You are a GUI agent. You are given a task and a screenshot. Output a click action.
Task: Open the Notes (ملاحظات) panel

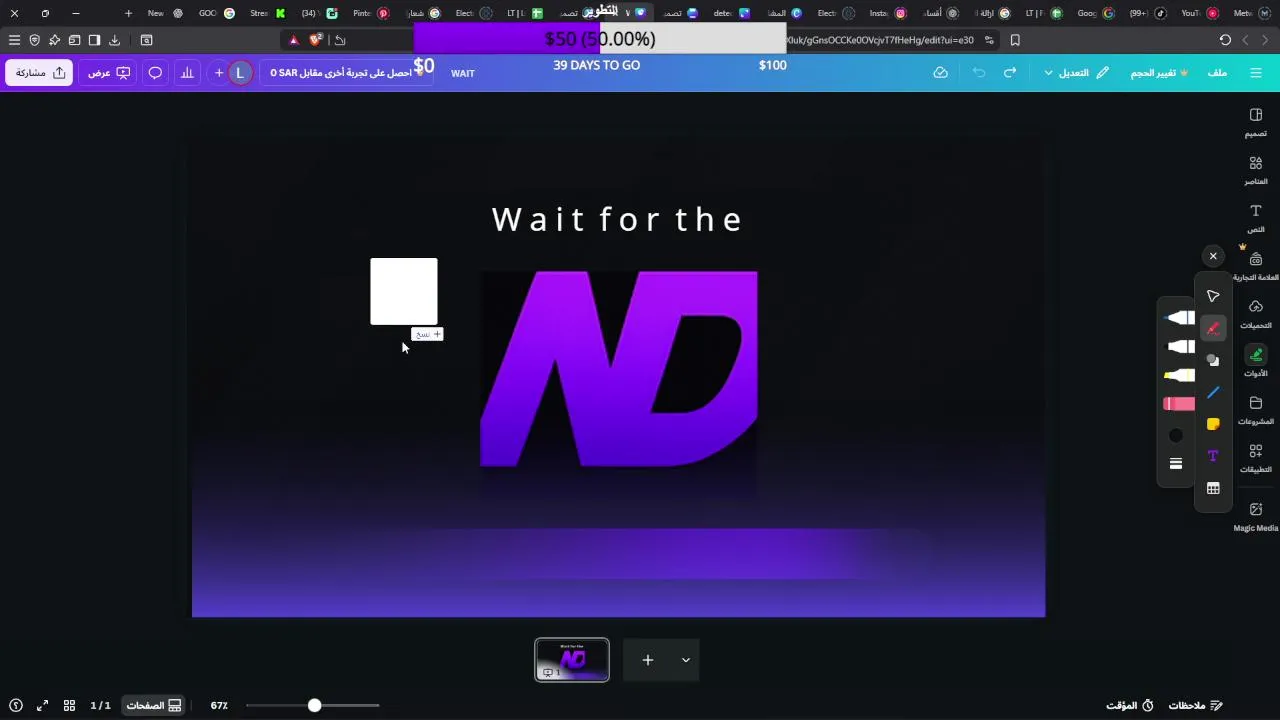[x=1195, y=705]
